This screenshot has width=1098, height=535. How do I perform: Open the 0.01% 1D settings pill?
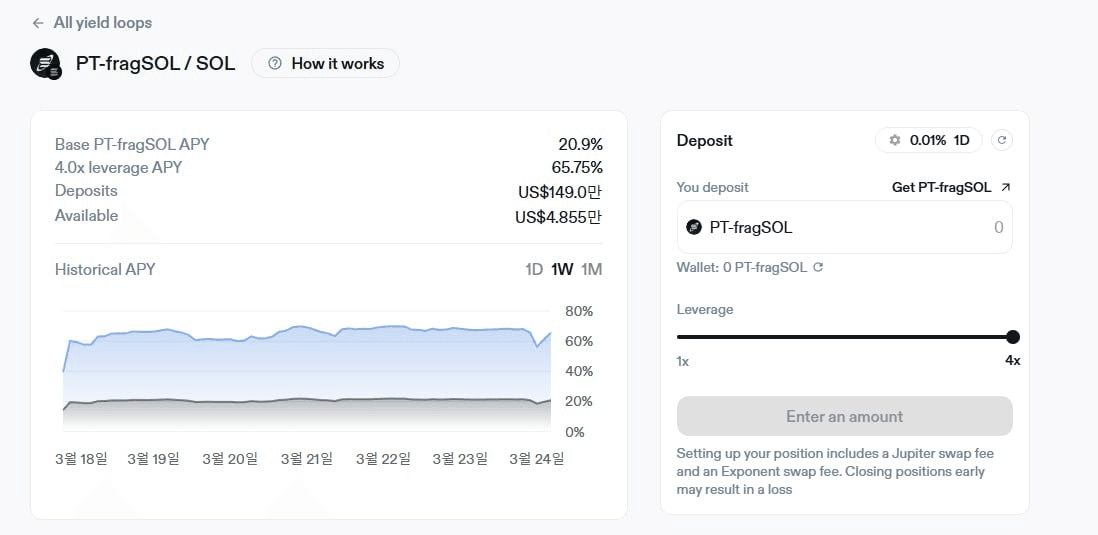click(929, 140)
